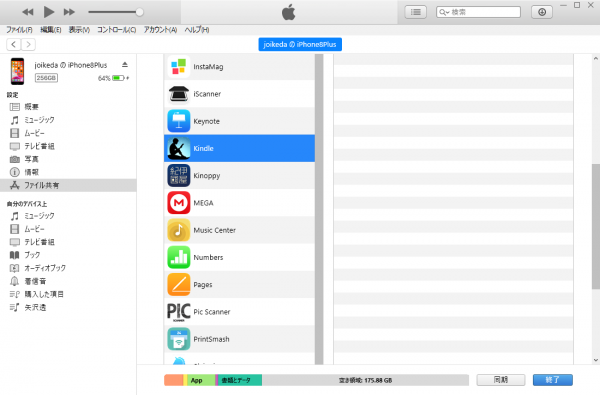600x395 pixels.
Task: Select the Pages app
Action: (240, 284)
